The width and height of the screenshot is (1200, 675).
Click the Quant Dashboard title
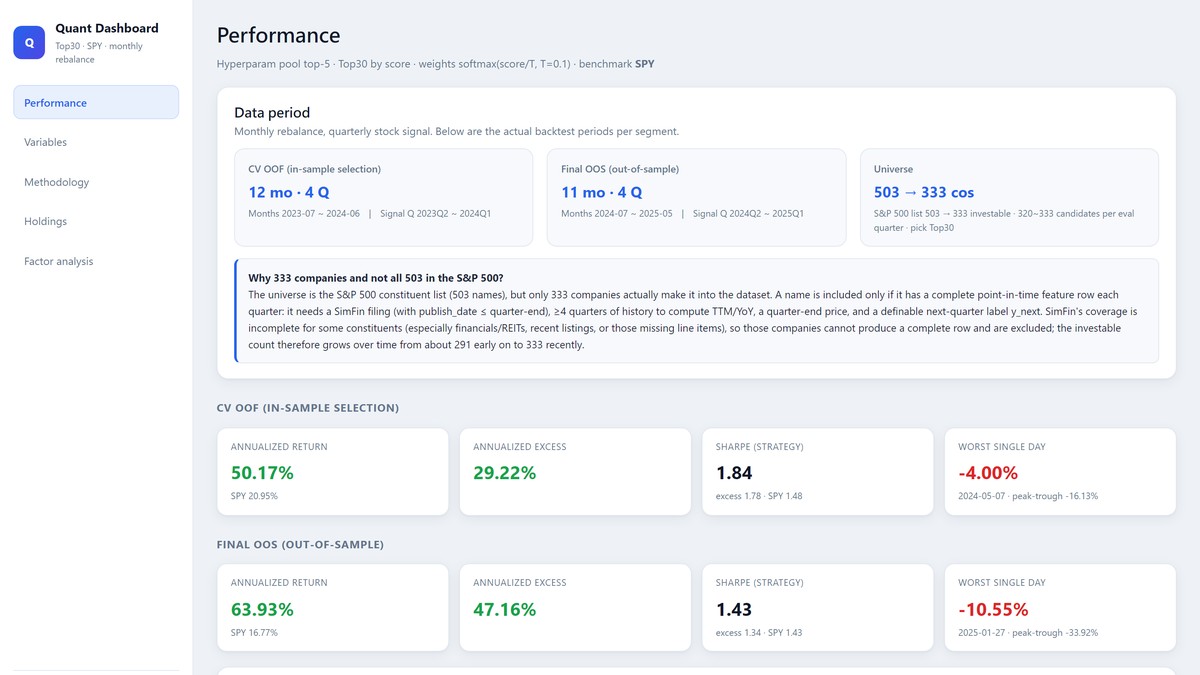pyautogui.click(x=107, y=28)
